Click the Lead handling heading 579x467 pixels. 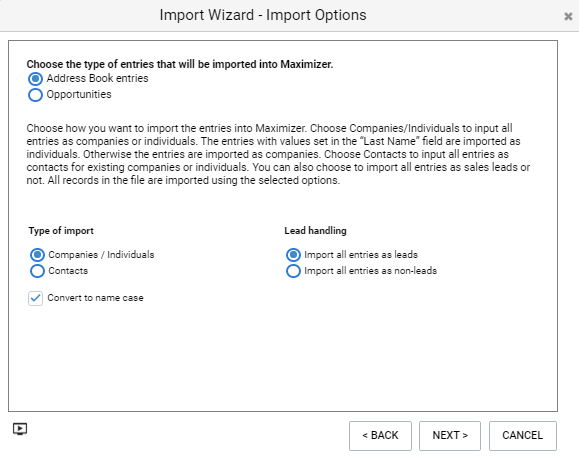(x=315, y=231)
